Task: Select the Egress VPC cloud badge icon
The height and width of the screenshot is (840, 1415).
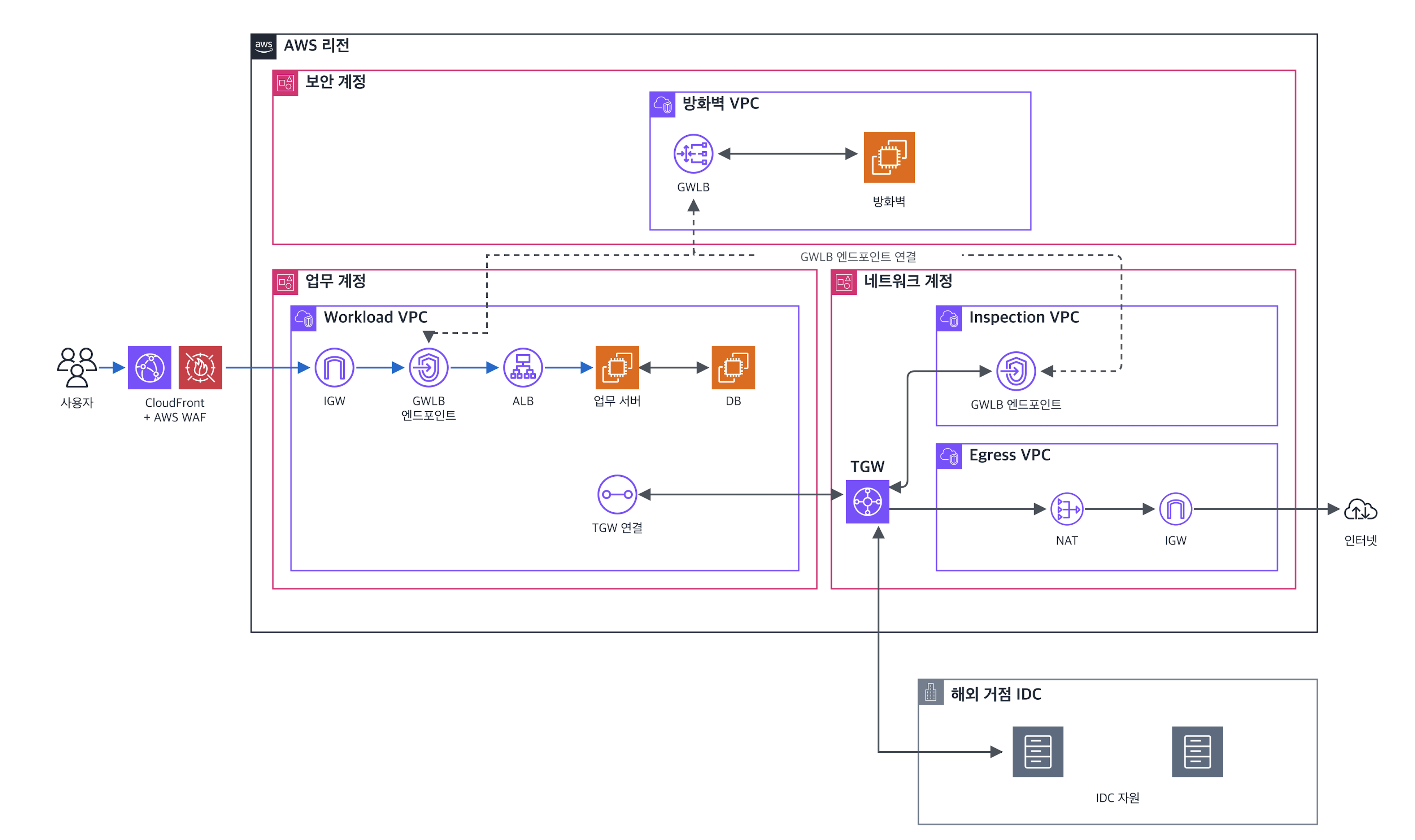Action: click(x=949, y=456)
